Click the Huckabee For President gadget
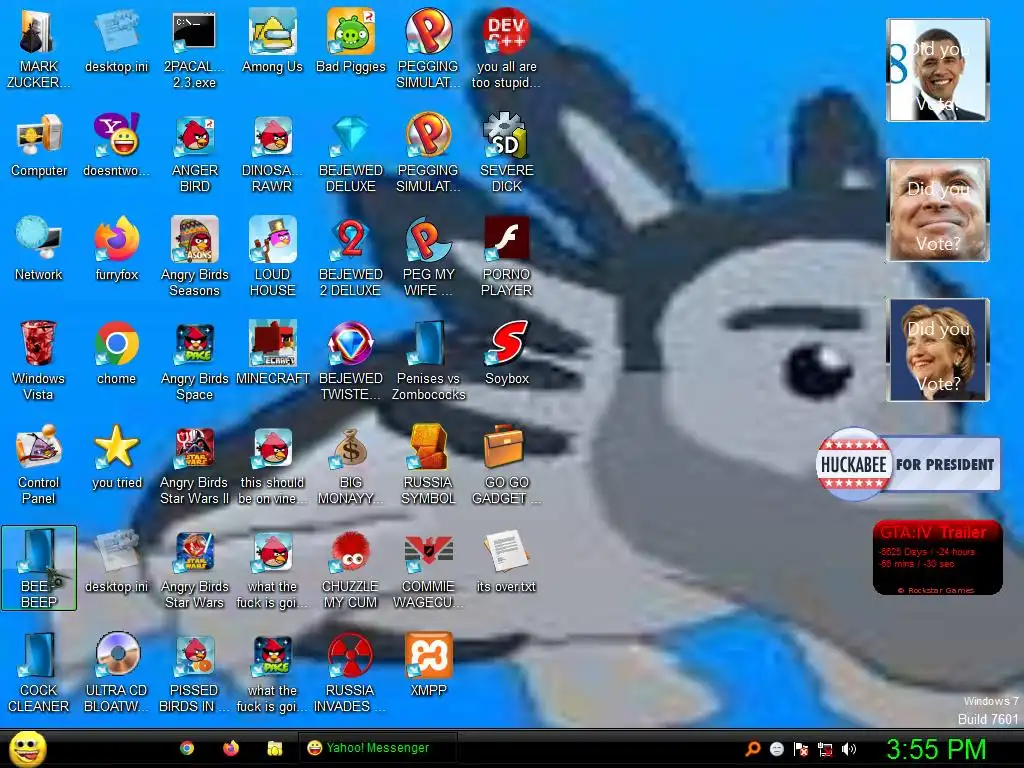This screenshot has width=1024, height=768. pos(908,464)
